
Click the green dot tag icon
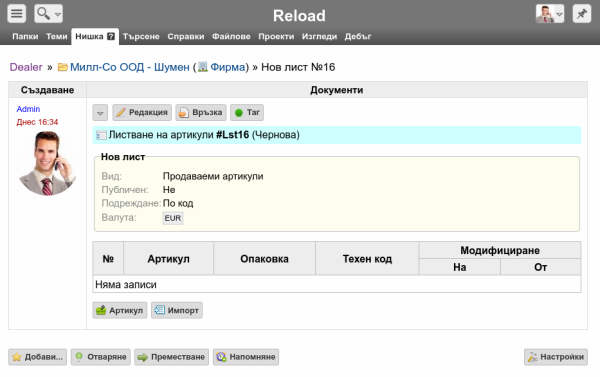click(239, 113)
